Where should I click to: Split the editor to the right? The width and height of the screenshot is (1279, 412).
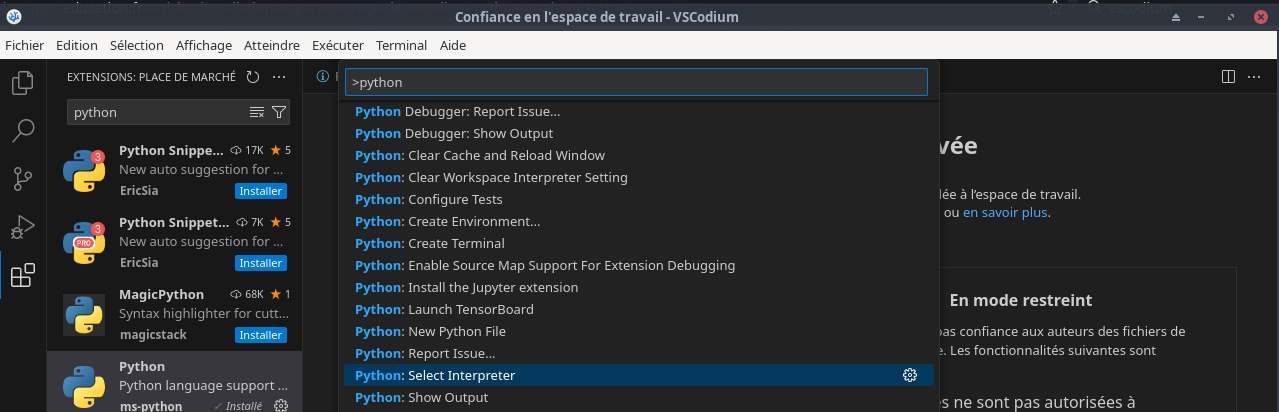(1228, 77)
